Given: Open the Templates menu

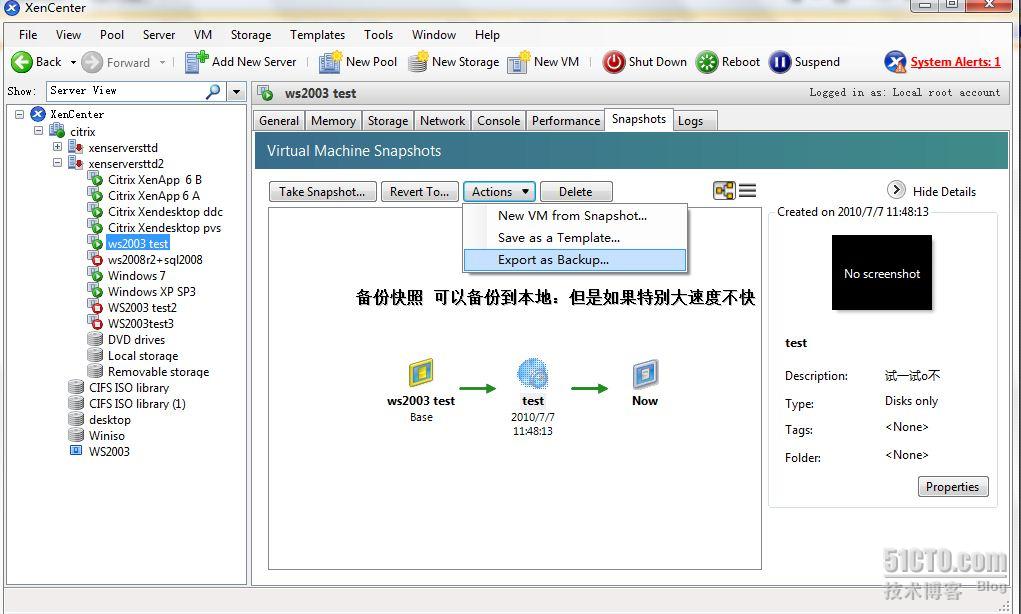Looking at the screenshot, I should (x=317, y=35).
